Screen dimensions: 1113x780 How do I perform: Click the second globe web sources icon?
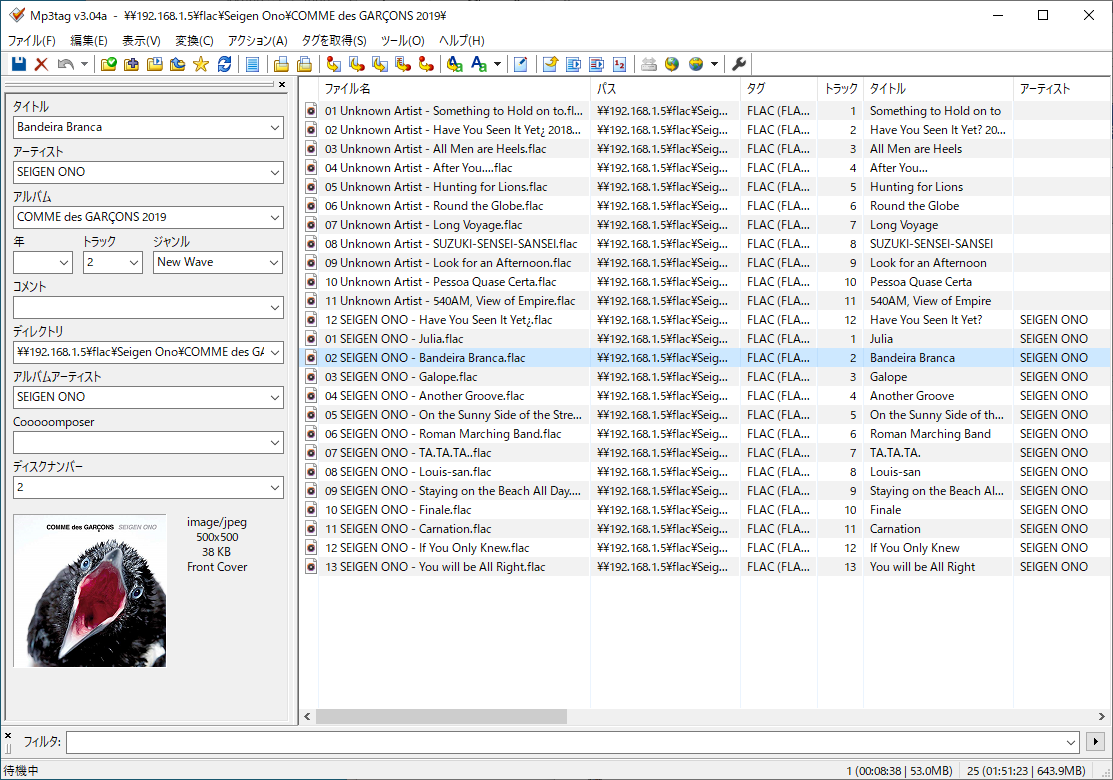coord(696,64)
